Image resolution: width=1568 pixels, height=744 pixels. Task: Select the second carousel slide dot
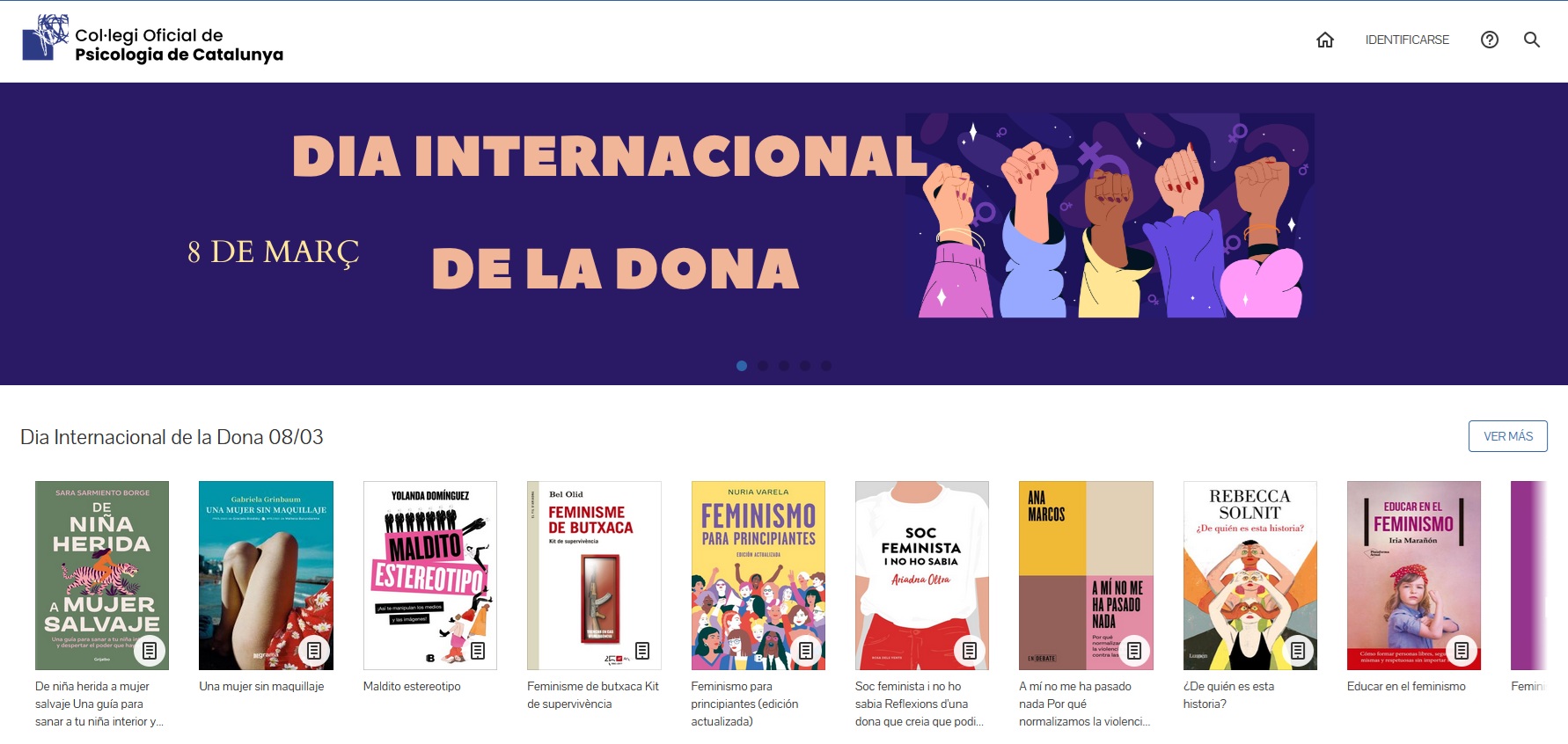point(763,366)
